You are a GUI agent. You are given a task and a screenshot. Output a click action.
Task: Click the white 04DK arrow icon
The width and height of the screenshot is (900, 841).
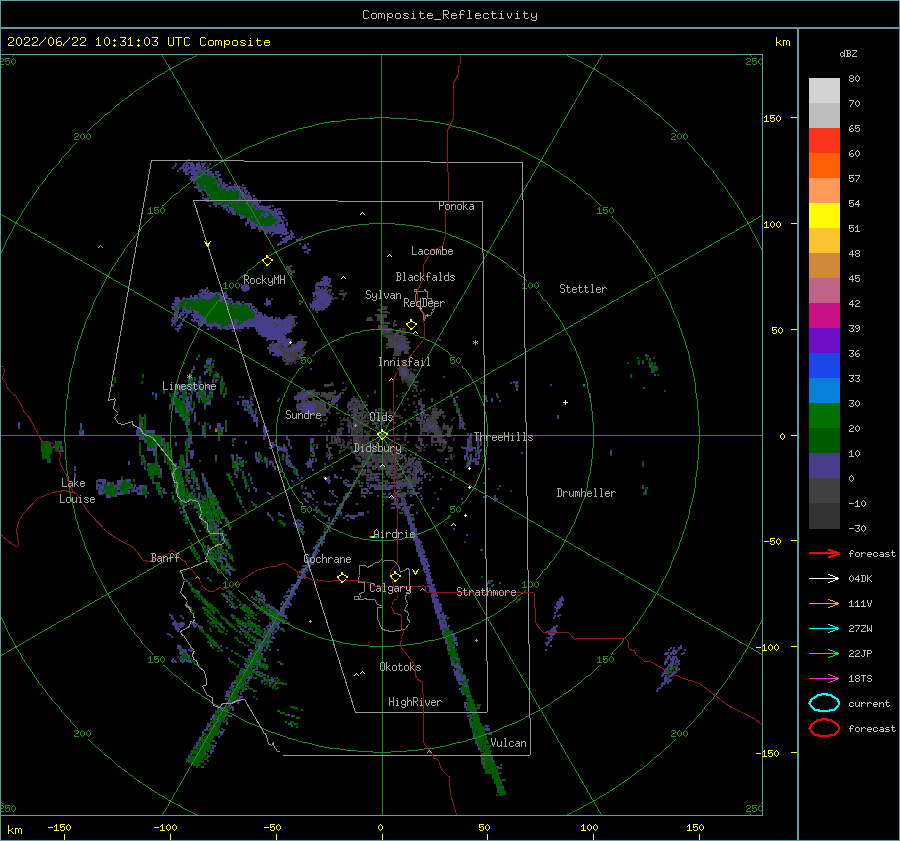tap(824, 579)
